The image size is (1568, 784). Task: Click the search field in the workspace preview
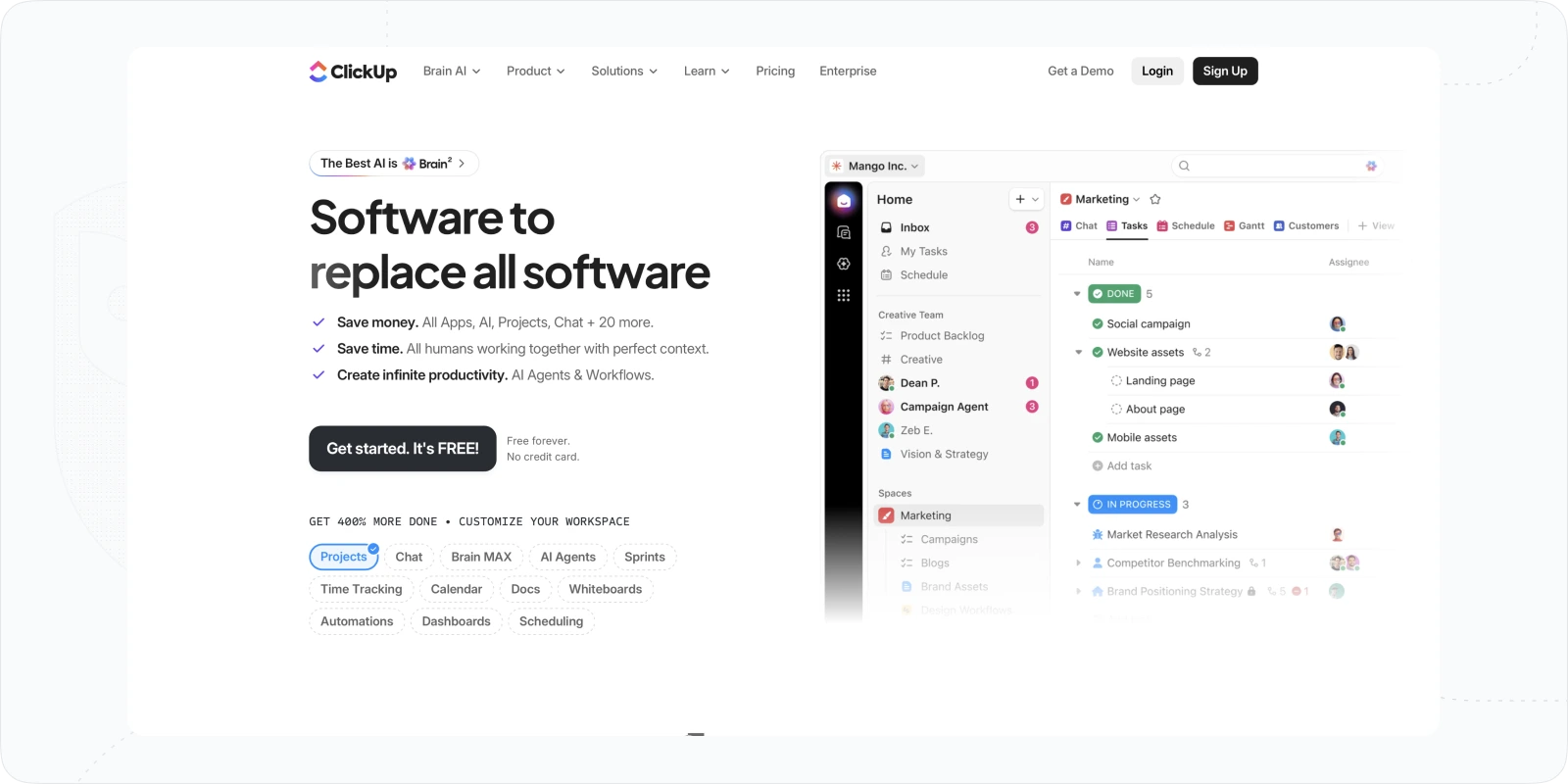tap(1278, 166)
